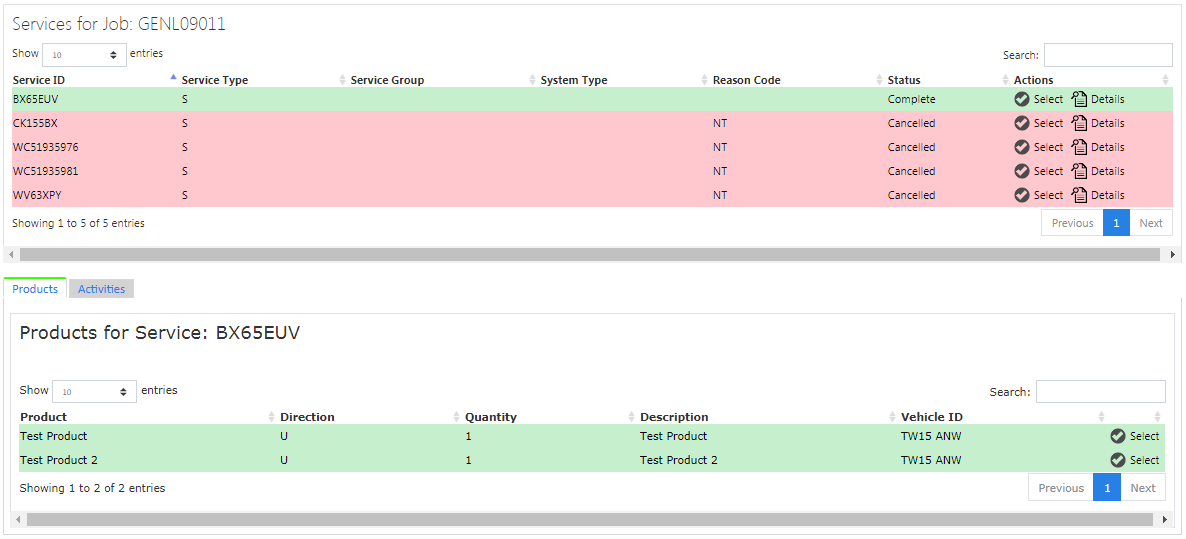This screenshot has height=539, width=1186.
Task: Click the Vehicle ID TW15 ANW in Test Product row
Action: (x=931, y=436)
